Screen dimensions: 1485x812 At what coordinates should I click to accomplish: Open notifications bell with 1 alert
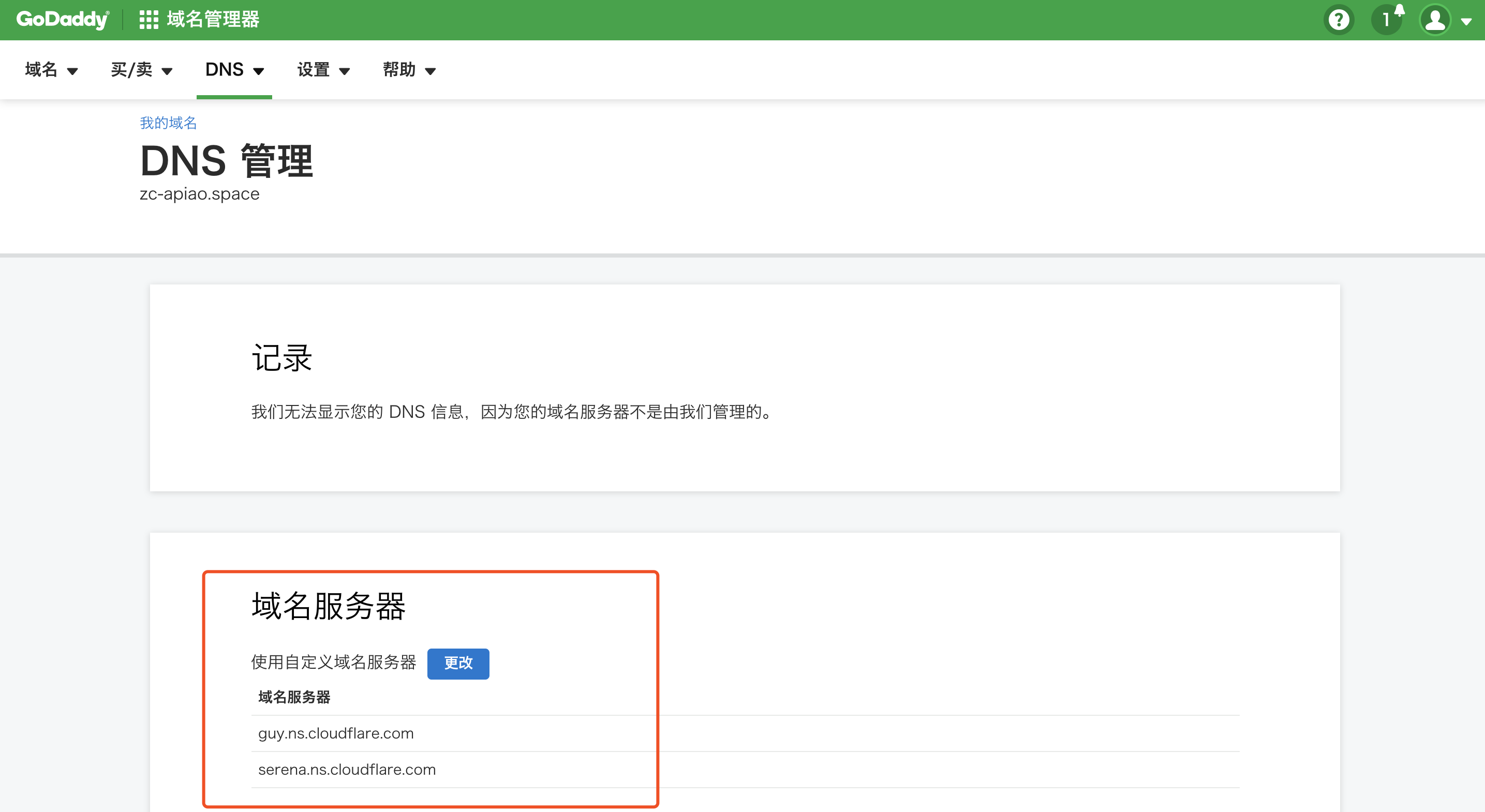1388,20
